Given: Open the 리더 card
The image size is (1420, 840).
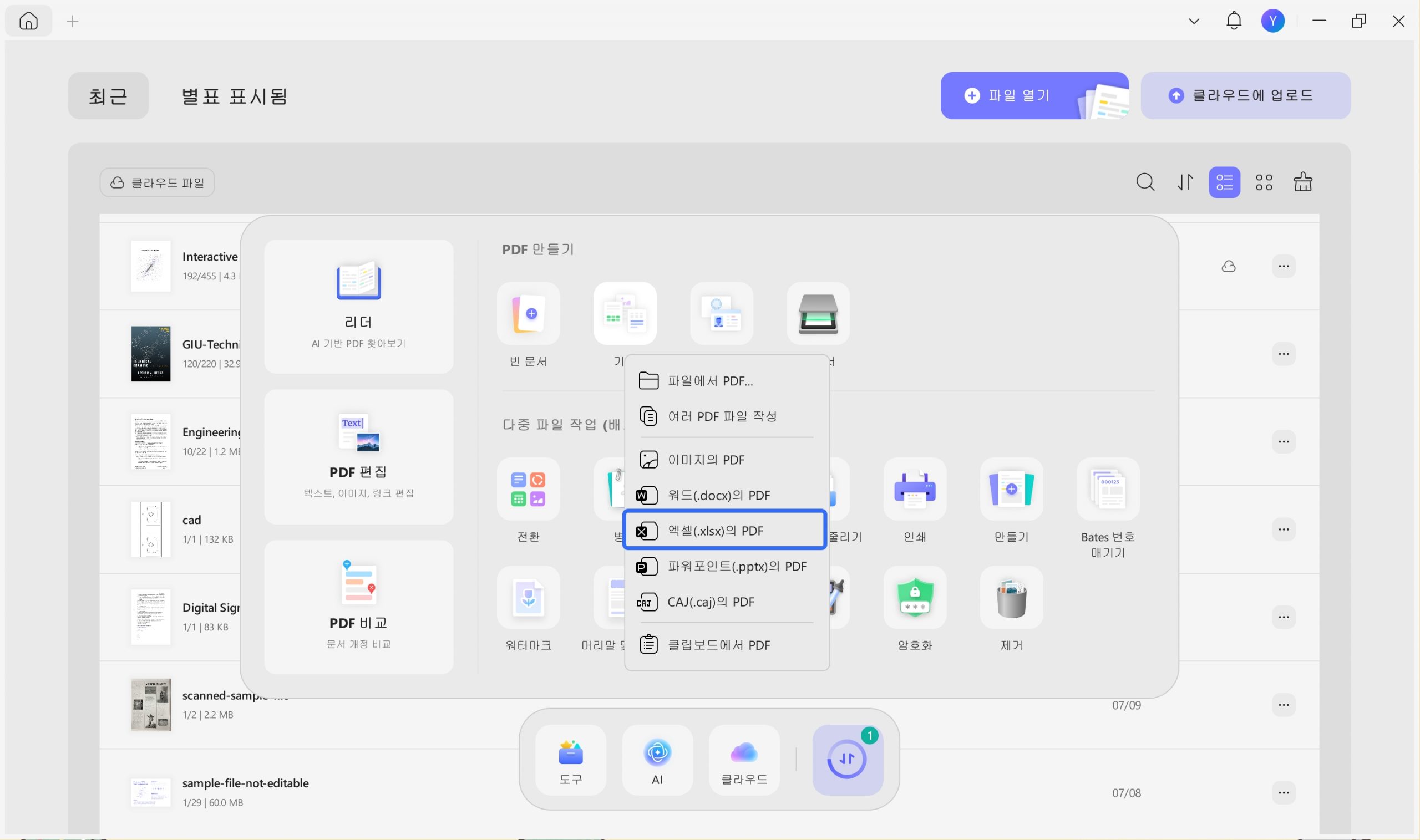Looking at the screenshot, I should click(x=358, y=306).
